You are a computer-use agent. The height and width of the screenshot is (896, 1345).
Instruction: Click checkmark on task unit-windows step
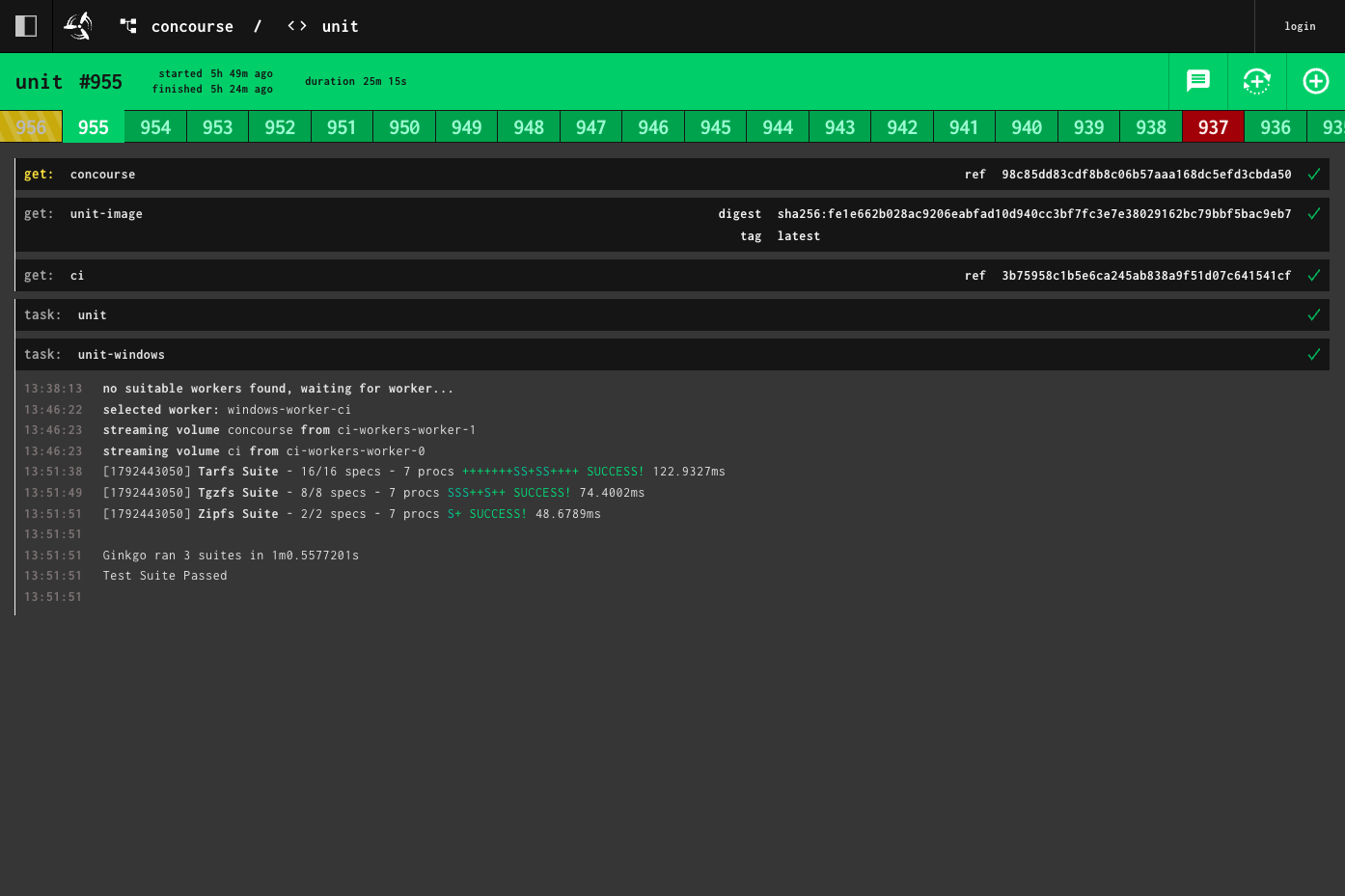click(1313, 355)
